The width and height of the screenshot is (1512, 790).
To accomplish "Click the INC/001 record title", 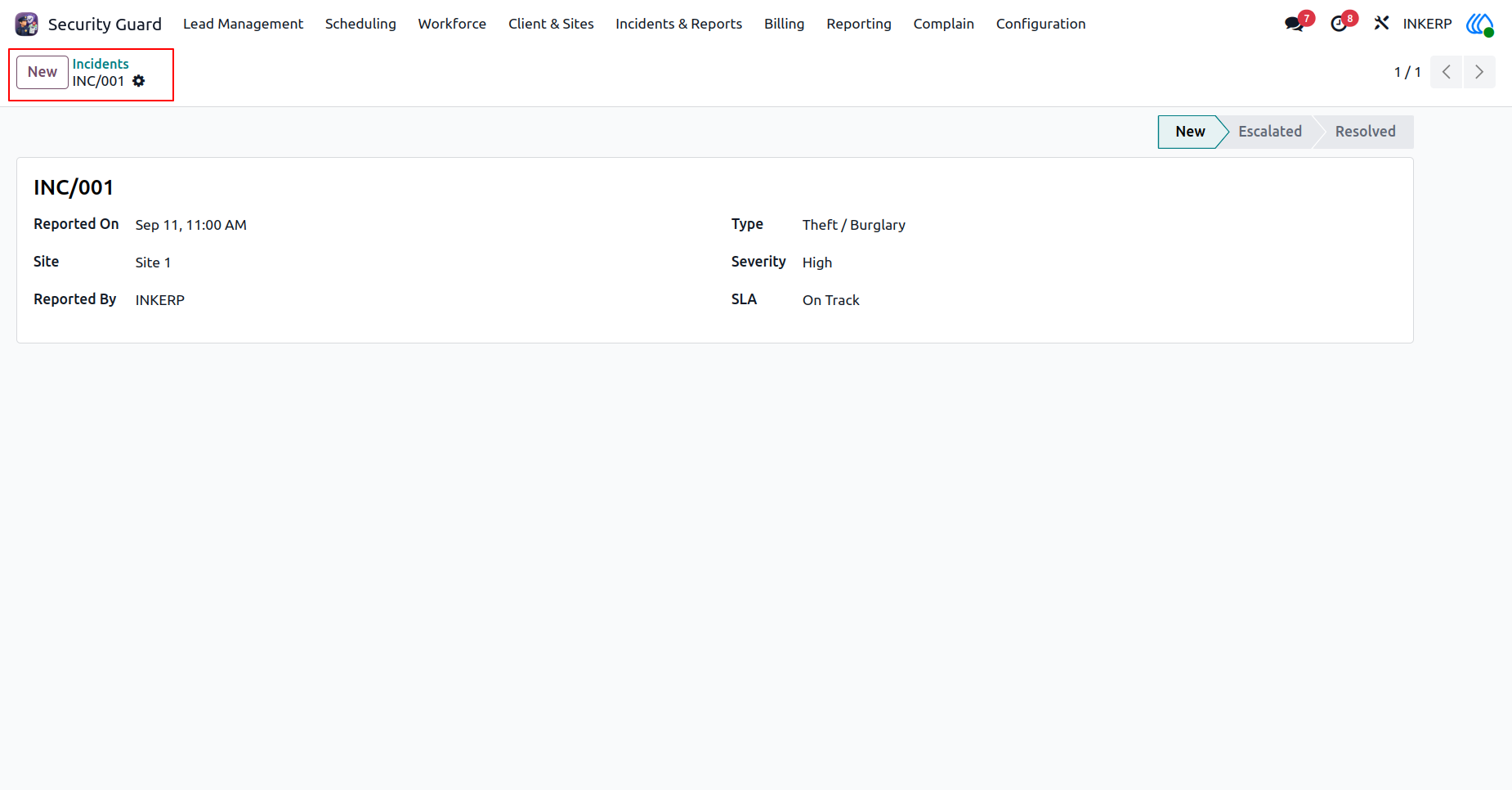I will (x=74, y=187).
